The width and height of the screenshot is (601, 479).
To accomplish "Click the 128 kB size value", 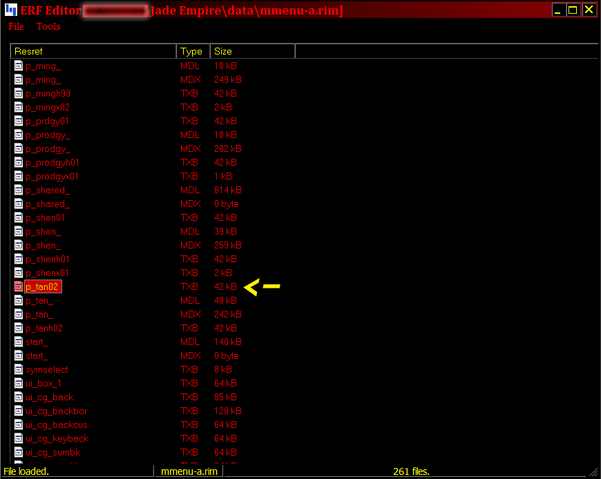I will (228, 411).
